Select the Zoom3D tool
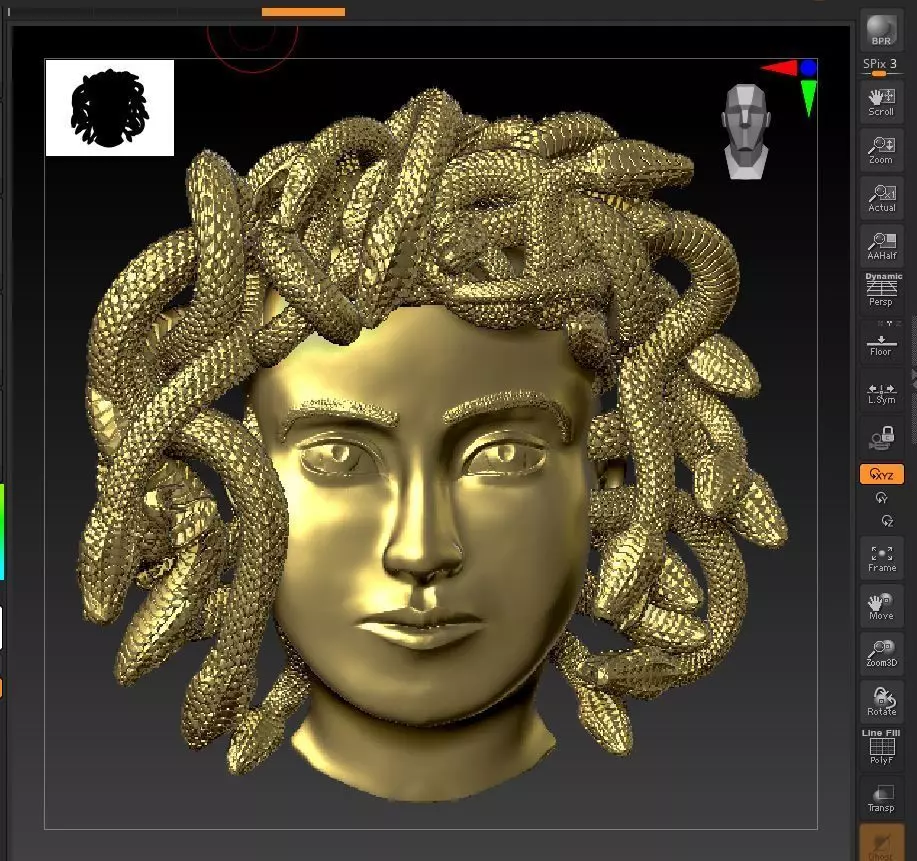Viewport: 917px width, 861px height. 881,654
